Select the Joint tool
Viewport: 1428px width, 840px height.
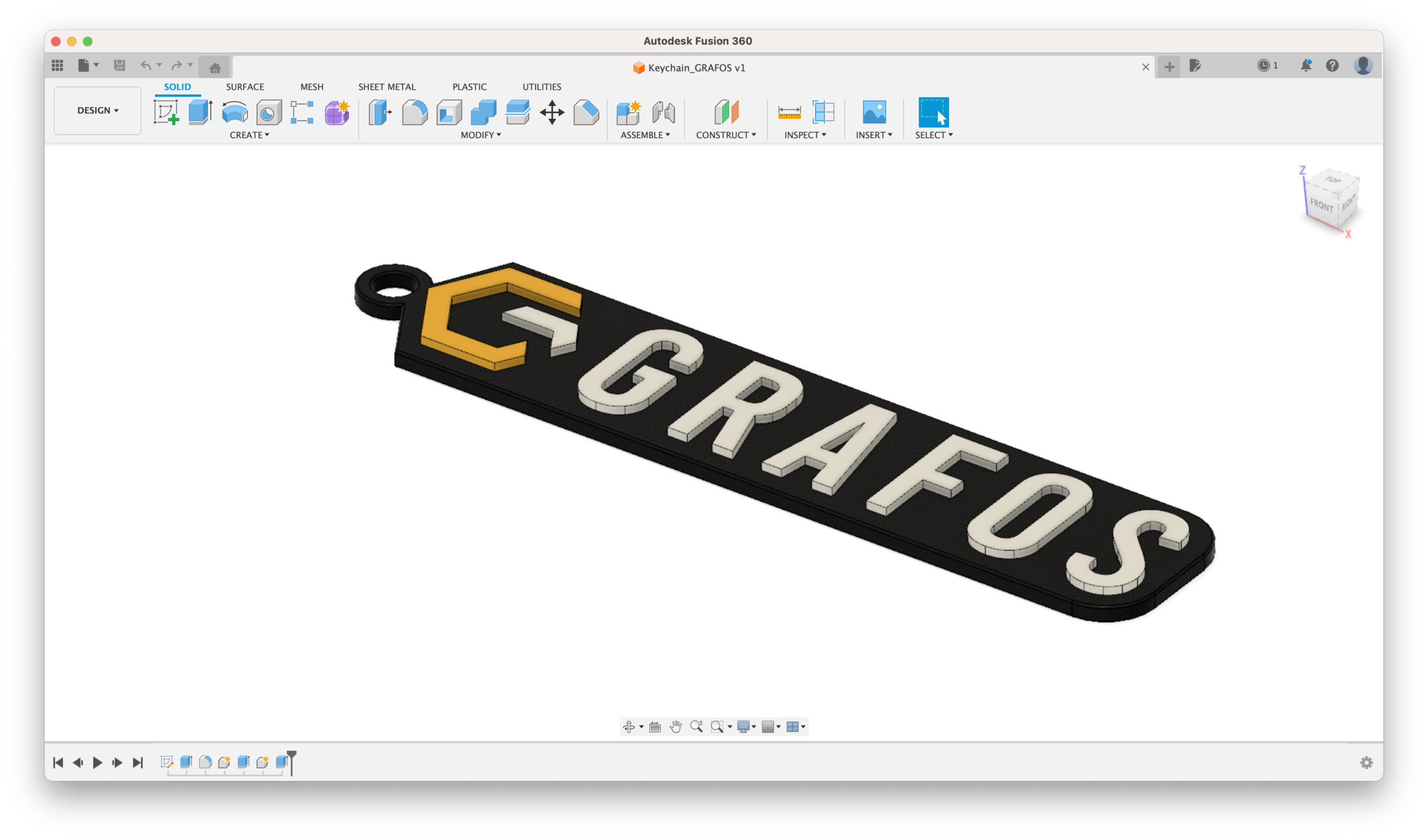[664, 112]
